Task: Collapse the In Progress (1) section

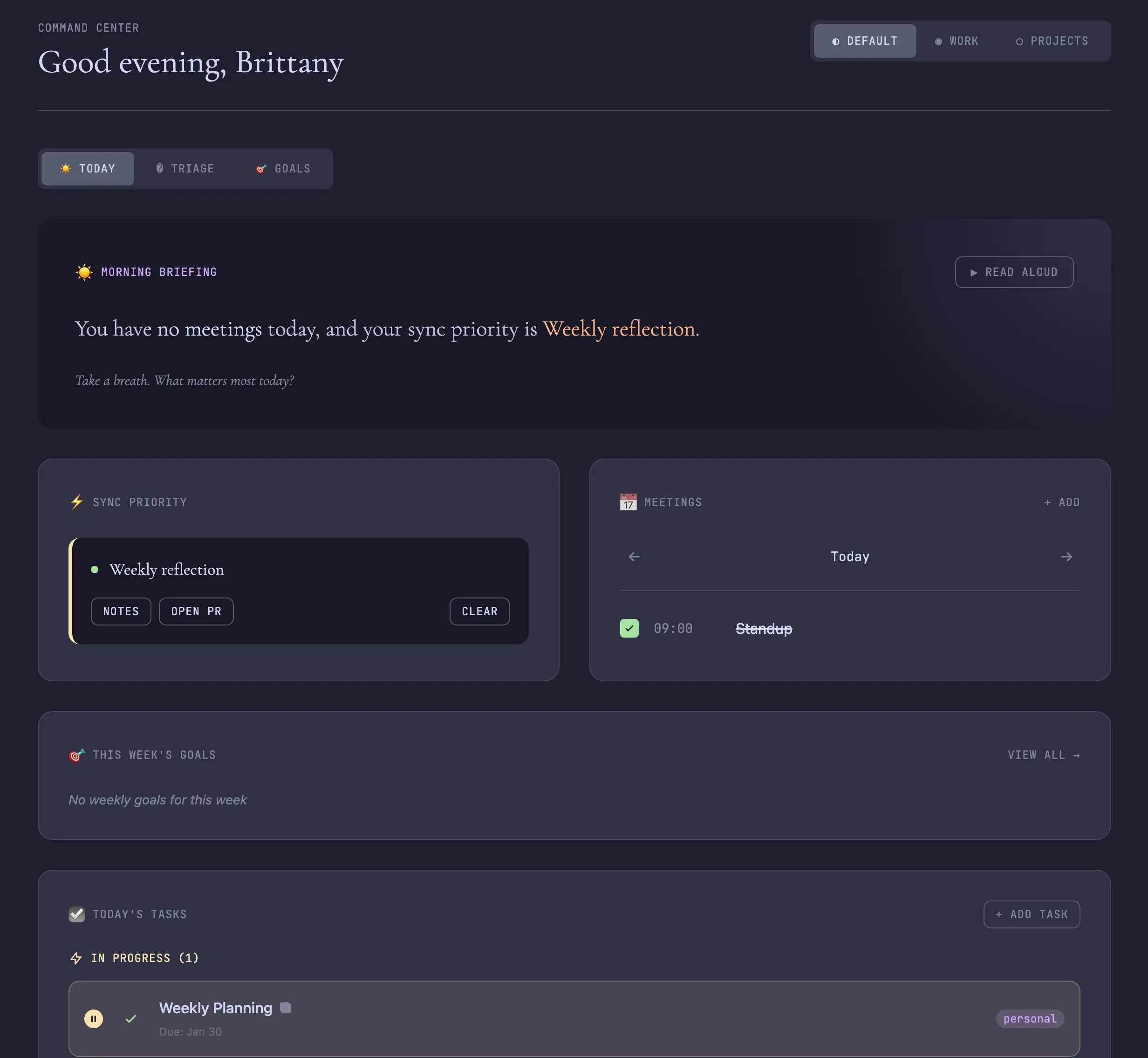Action: click(135, 958)
